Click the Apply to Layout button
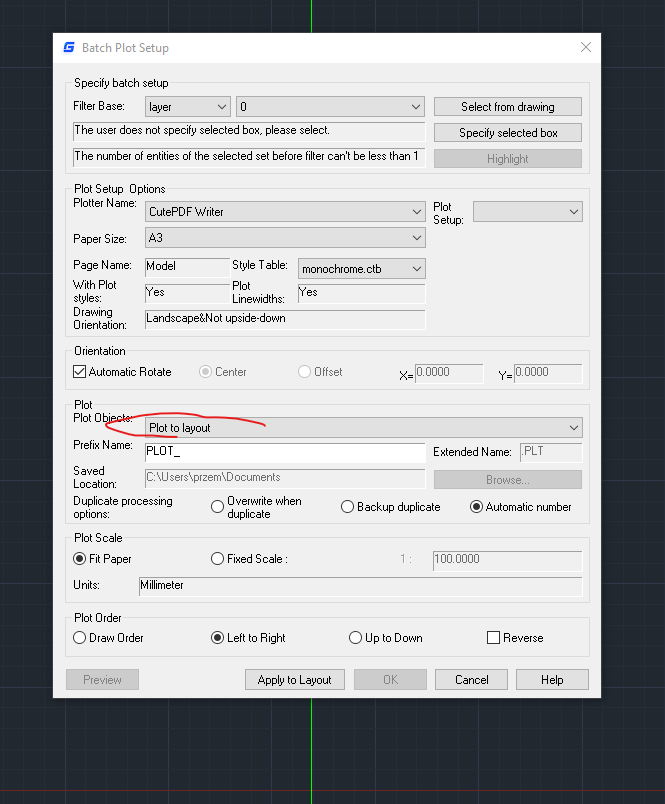The width and height of the screenshot is (665, 804). tap(294, 680)
